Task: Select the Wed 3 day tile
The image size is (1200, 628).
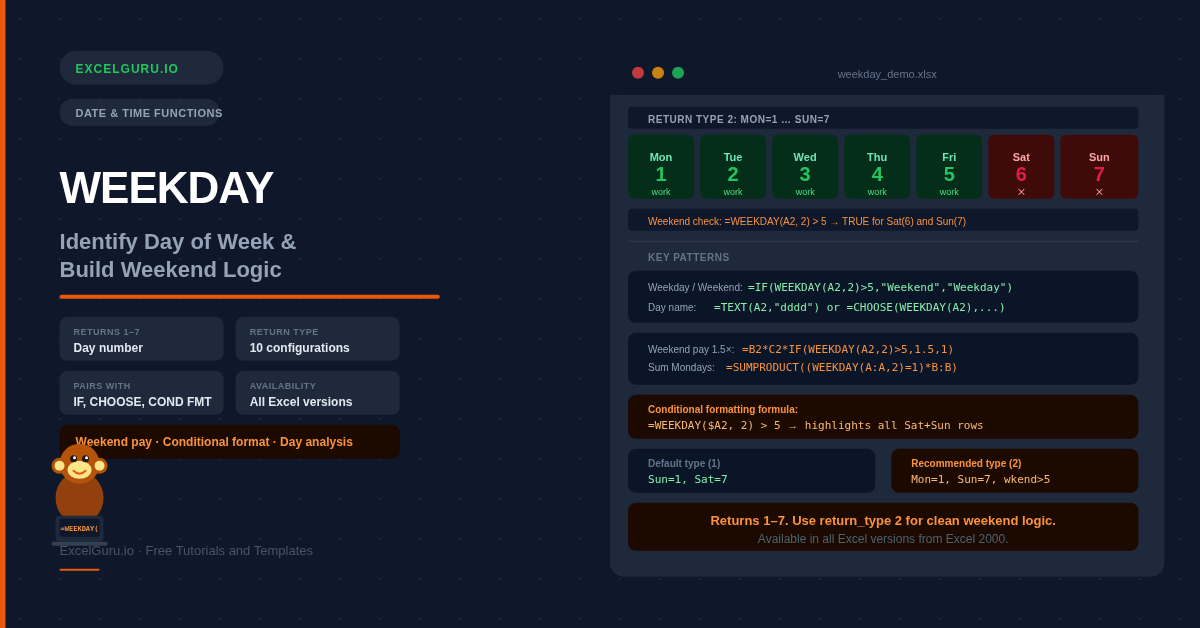Action: [805, 167]
